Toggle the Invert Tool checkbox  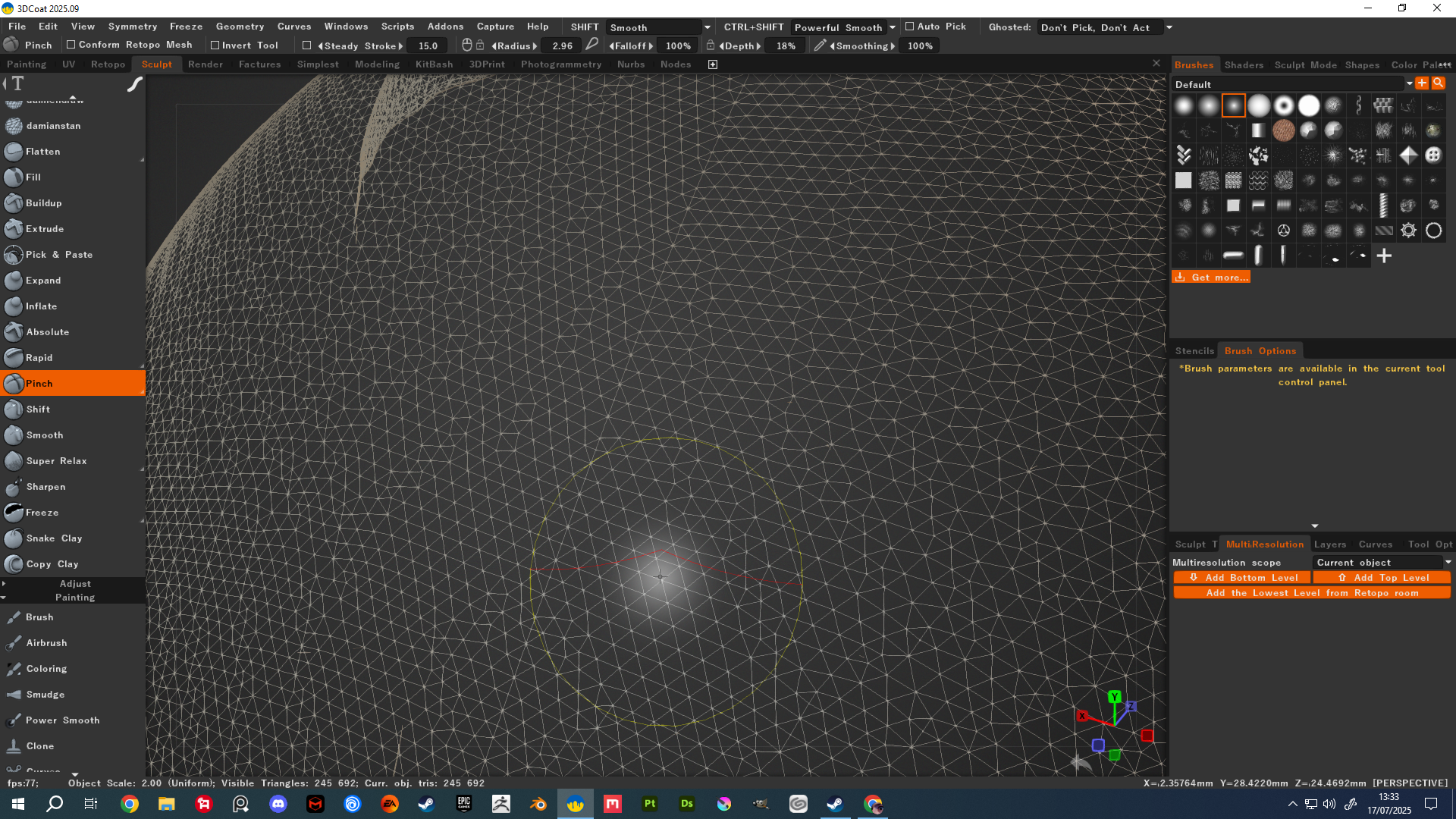point(215,45)
